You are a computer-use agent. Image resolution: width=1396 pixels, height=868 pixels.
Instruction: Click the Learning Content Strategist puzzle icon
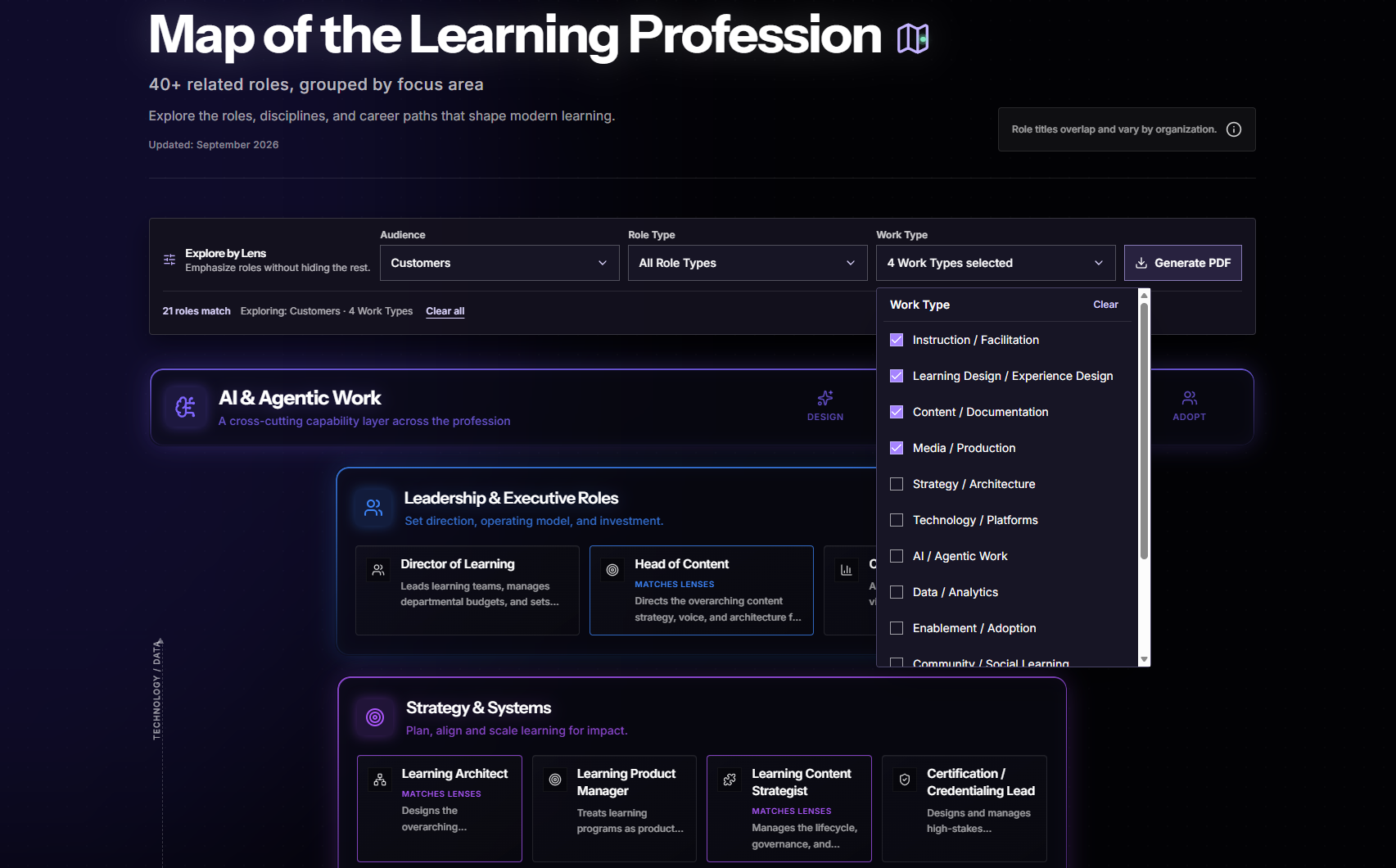pyautogui.click(x=730, y=780)
